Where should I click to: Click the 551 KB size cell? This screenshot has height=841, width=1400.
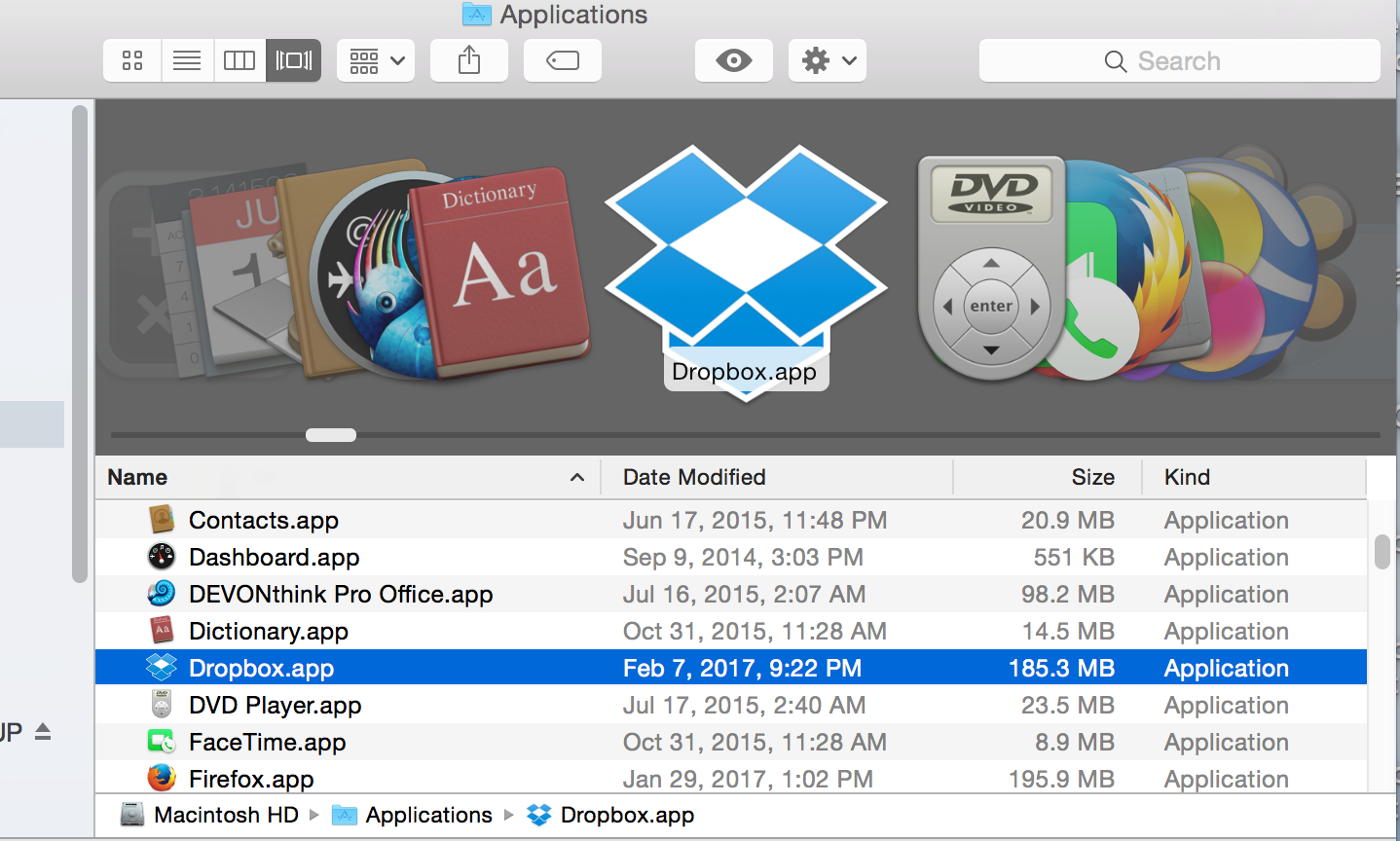tap(1074, 557)
